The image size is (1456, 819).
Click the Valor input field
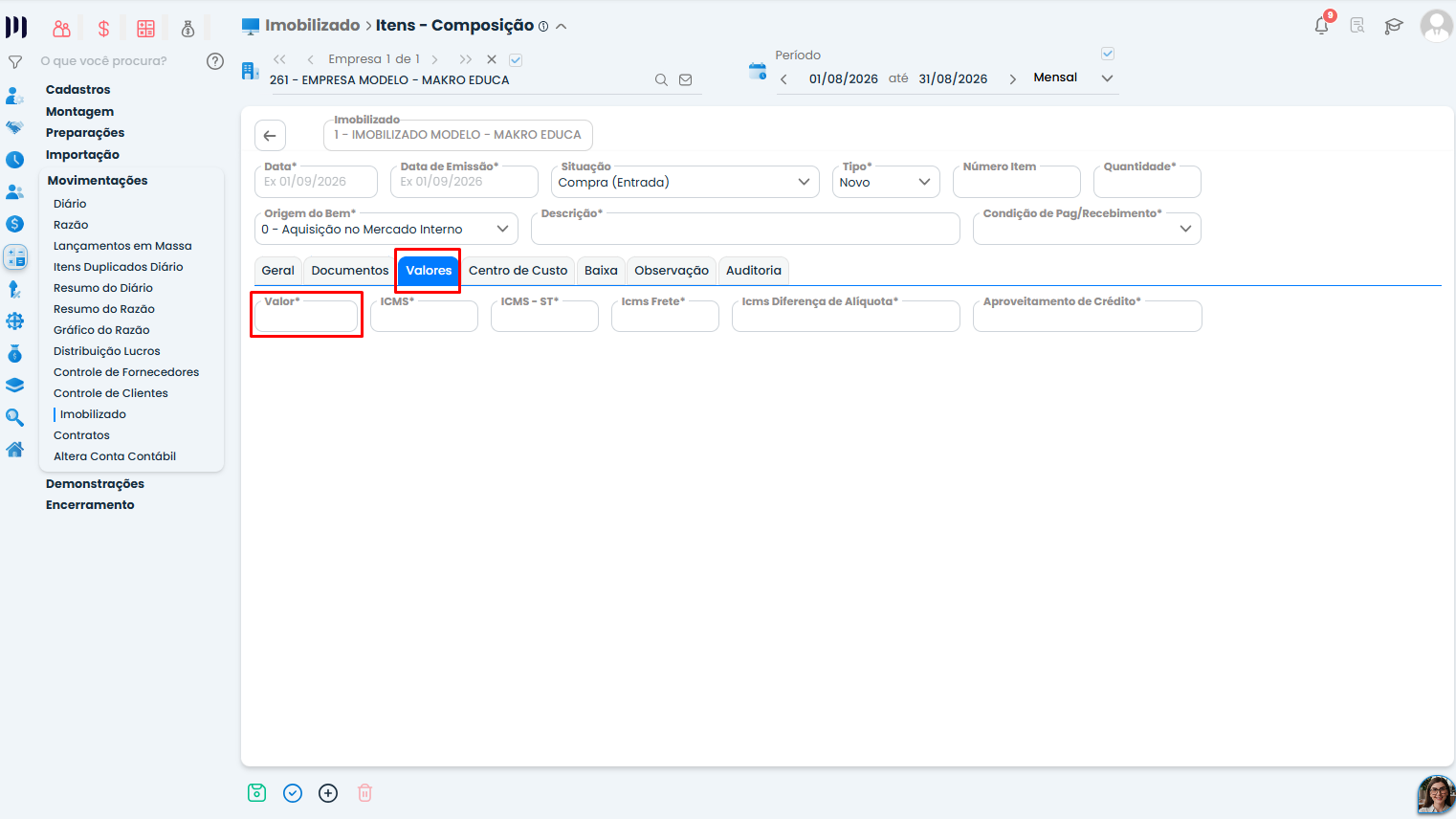(306, 316)
